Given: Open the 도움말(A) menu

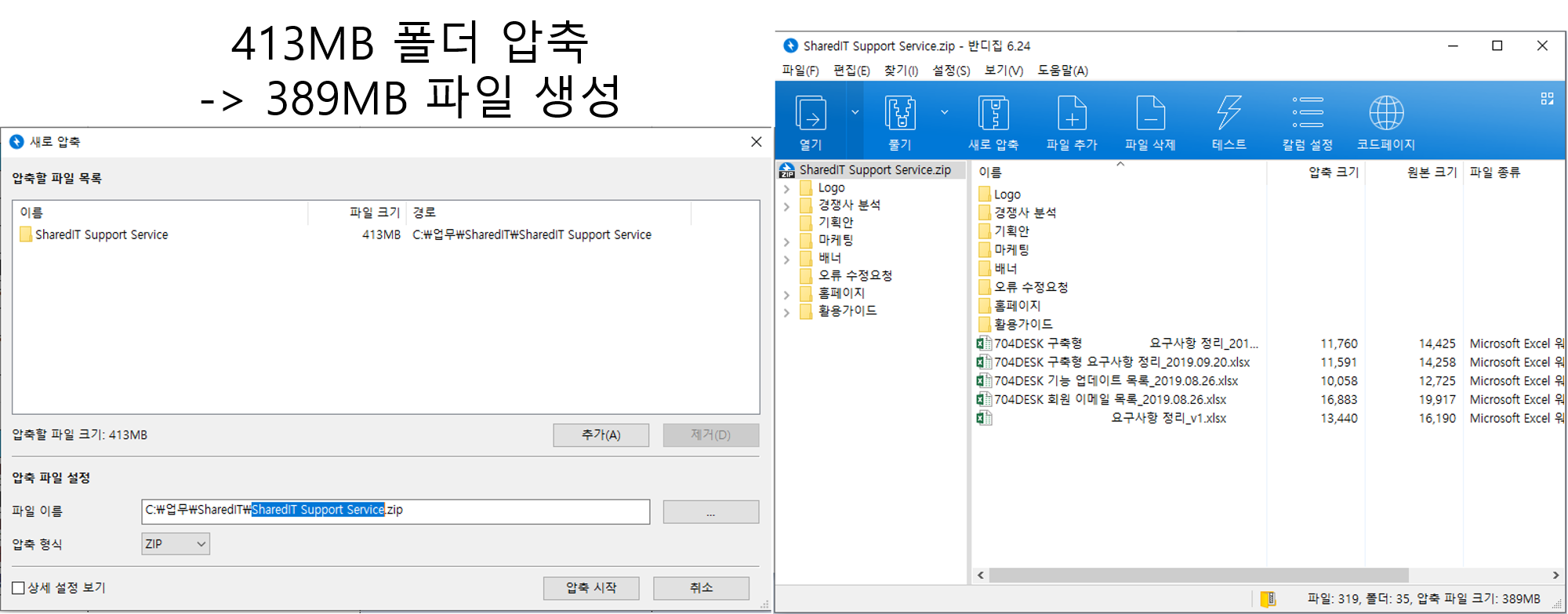Looking at the screenshot, I should (1062, 71).
